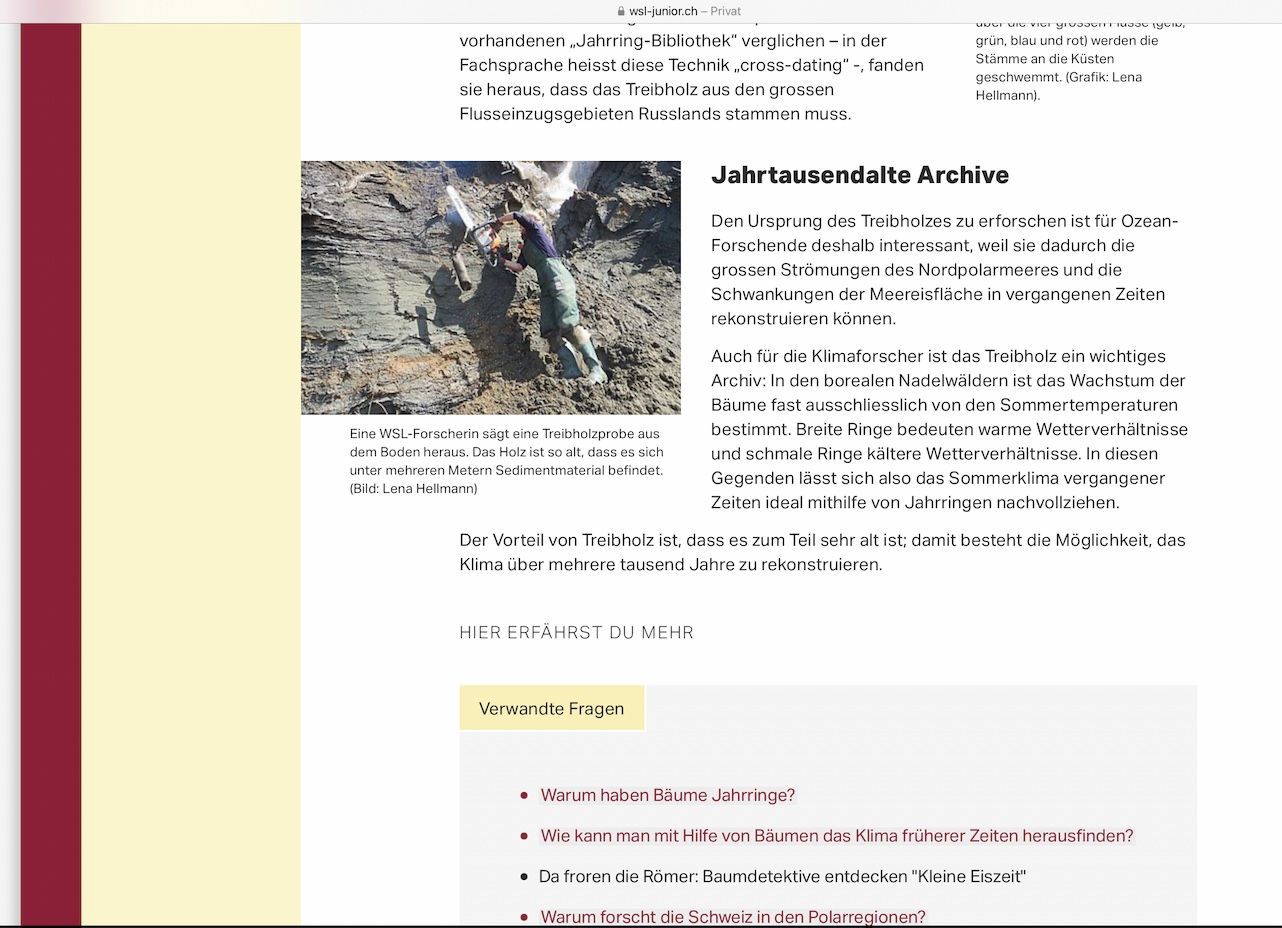Click the photo caption starting Eine WSL-Forscherin

[506, 461]
